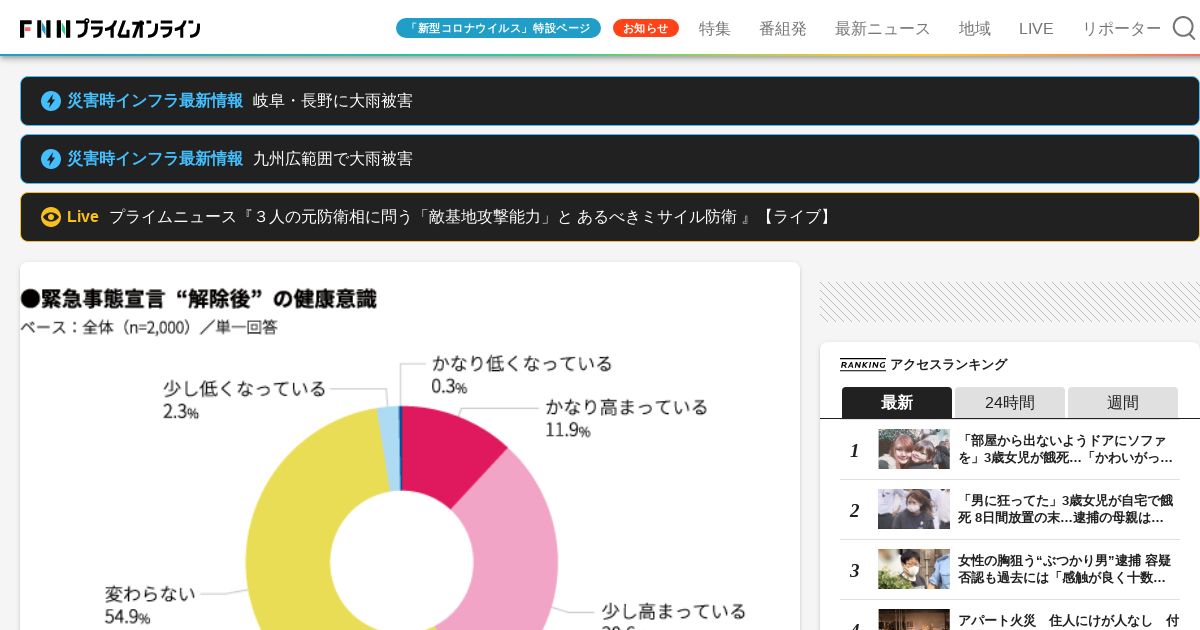Open the site search magnifier icon
Screen dimensions: 1200x630
point(1184,28)
